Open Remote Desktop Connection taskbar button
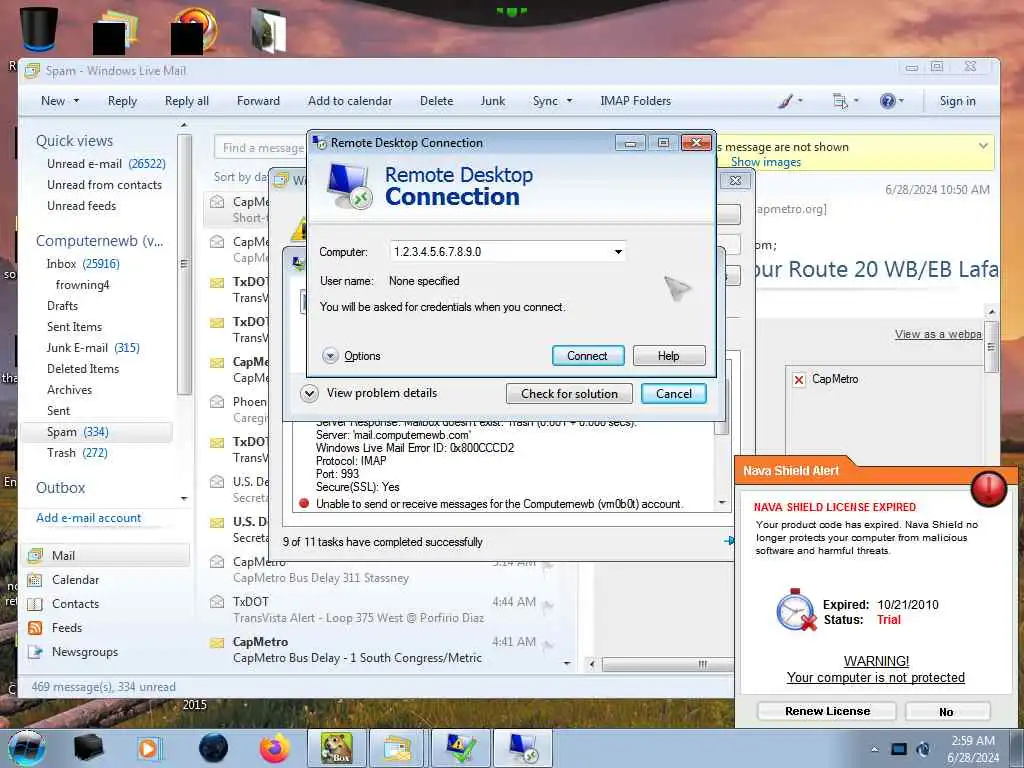1024x768 pixels. tap(523, 748)
